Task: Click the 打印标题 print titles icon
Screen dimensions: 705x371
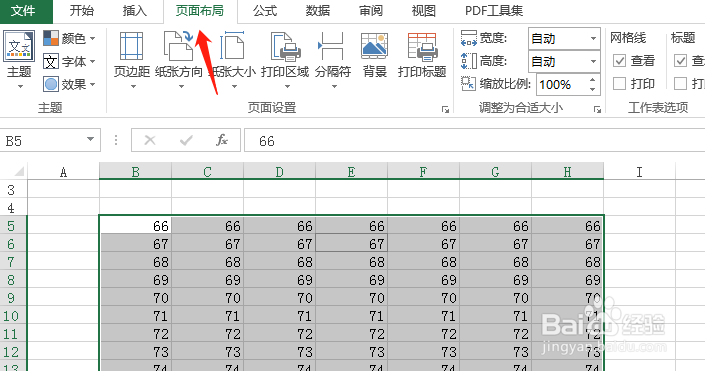Action: point(422,46)
